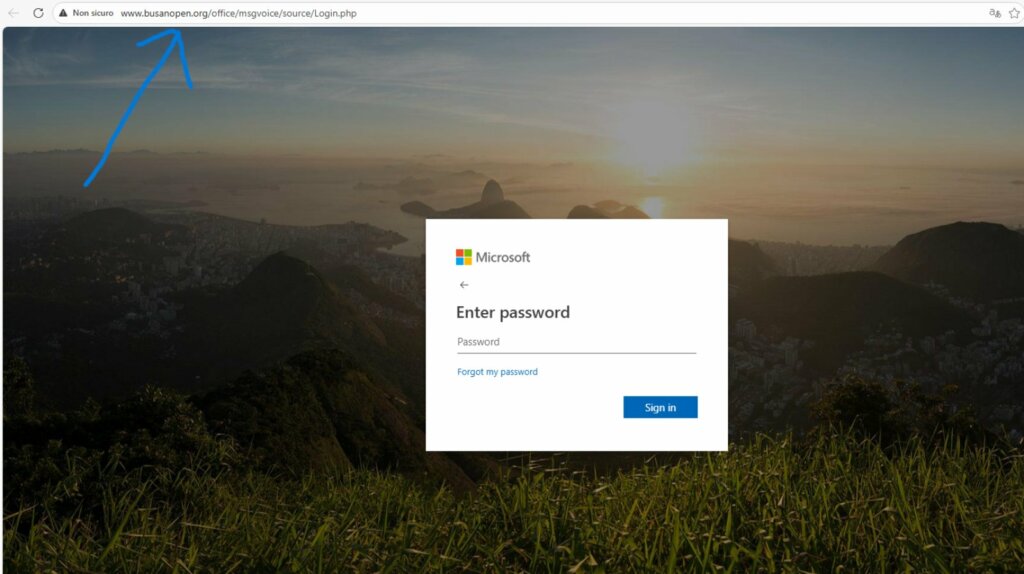
Task: Click the "Non sicuro" security label
Action: [x=93, y=13]
